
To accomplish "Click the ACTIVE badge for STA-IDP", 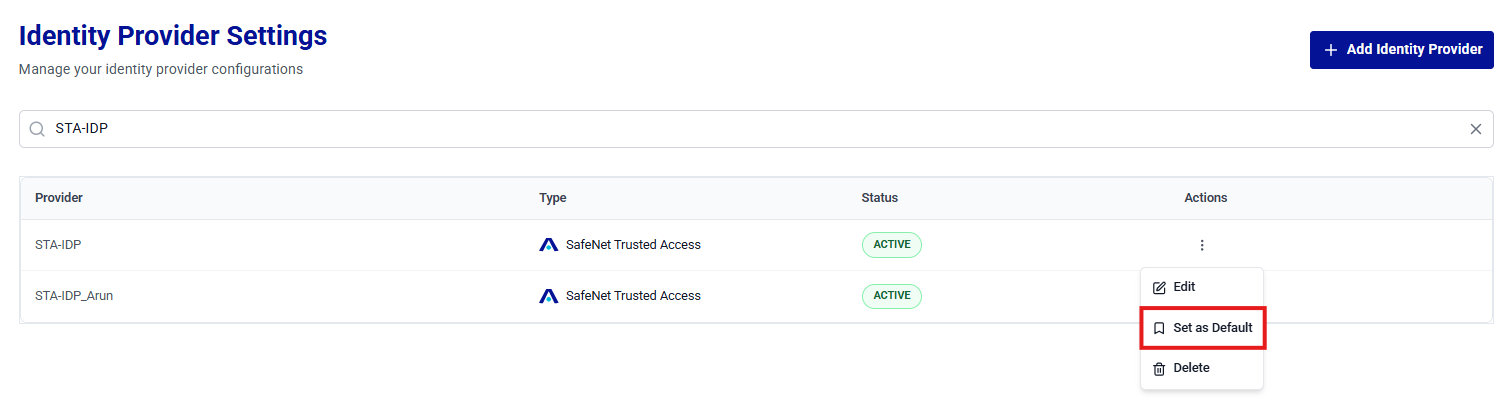I will (x=891, y=245).
